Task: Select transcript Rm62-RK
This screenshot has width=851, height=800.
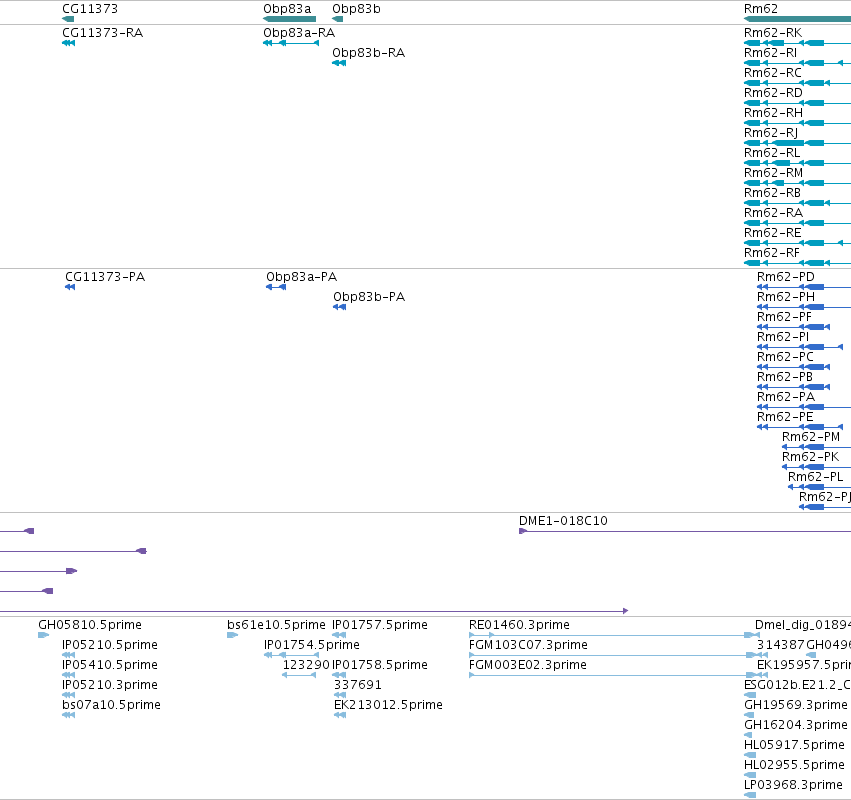Action: click(773, 33)
